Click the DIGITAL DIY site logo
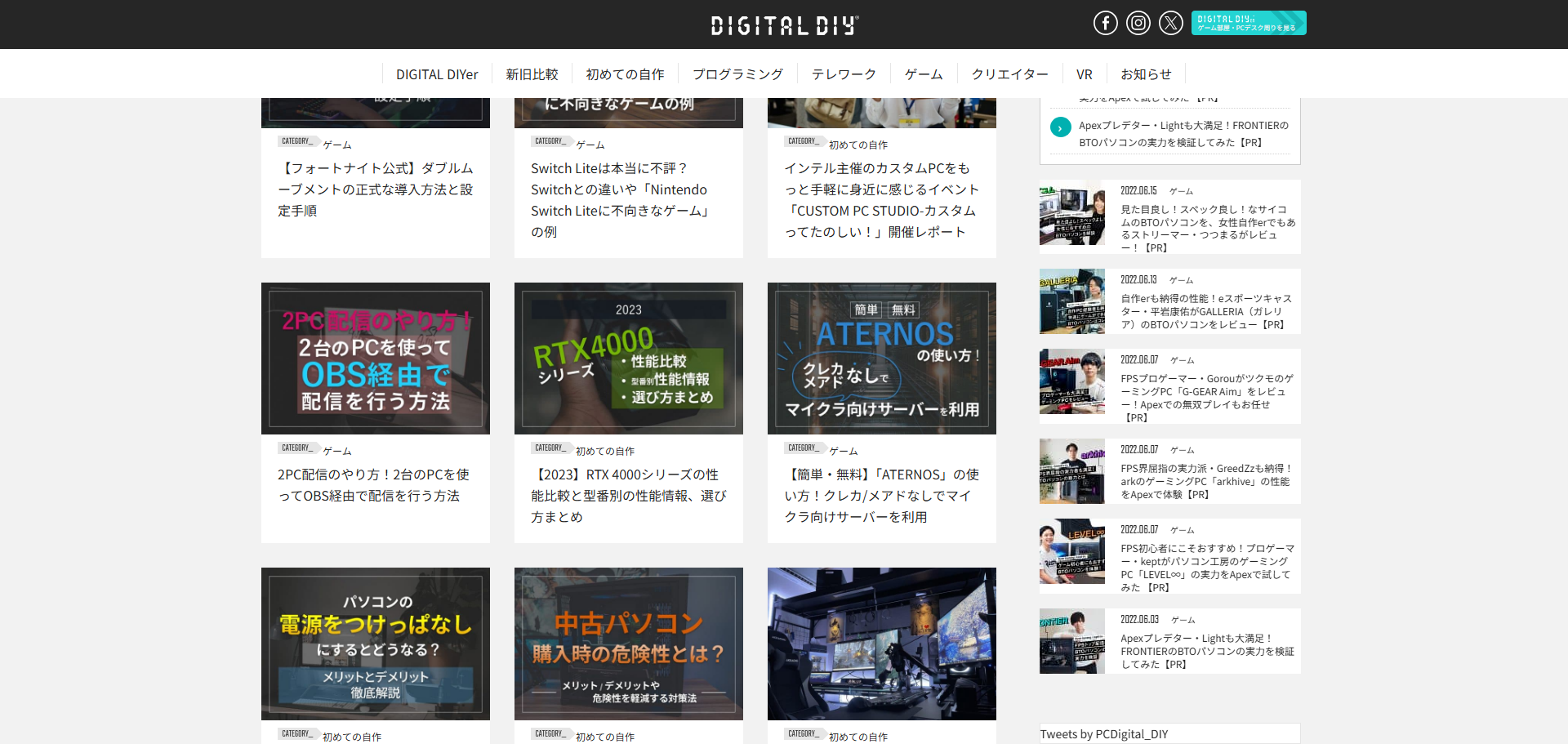Screen dimensions: 1568x744 pyautogui.click(x=784, y=25)
